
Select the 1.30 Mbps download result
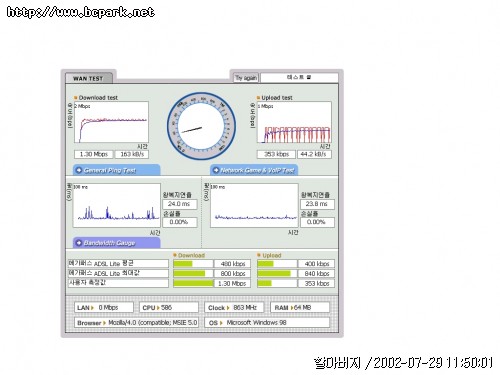94,154
